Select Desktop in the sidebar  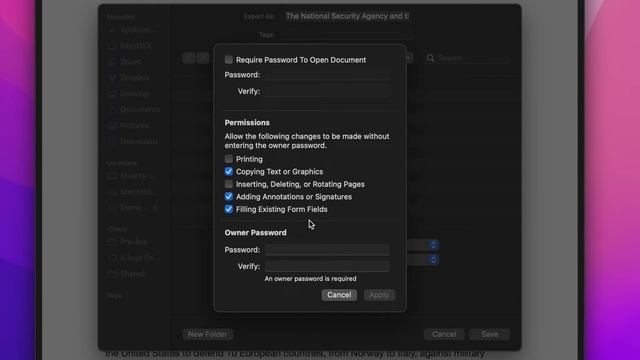(x=130, y=93)
